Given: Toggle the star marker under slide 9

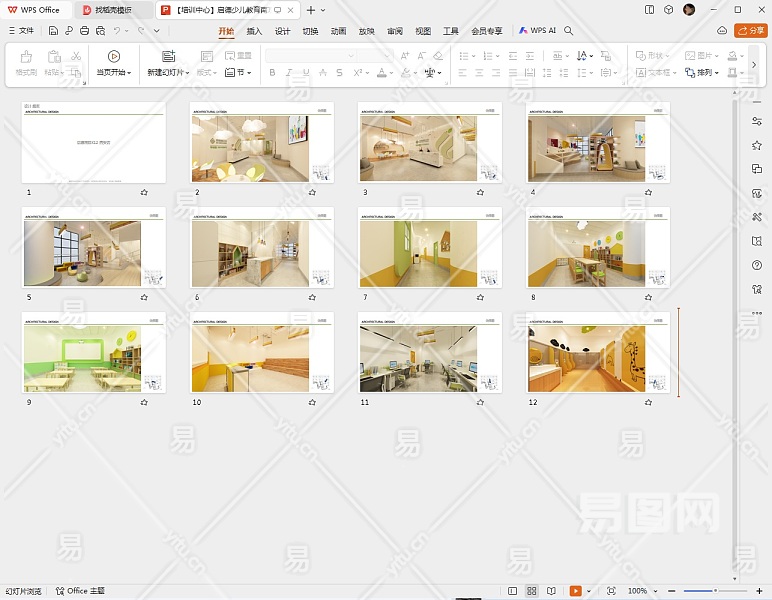Looking at the screenshot, I should (144, 402).
